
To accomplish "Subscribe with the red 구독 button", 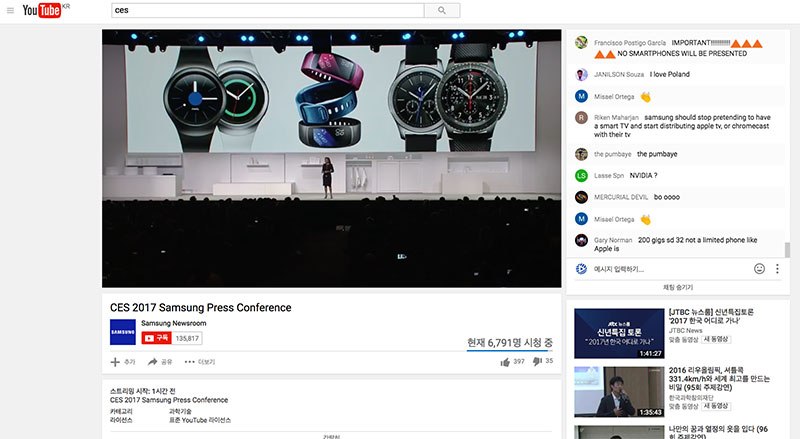I will pyautogui.click(x=157, y=338).
